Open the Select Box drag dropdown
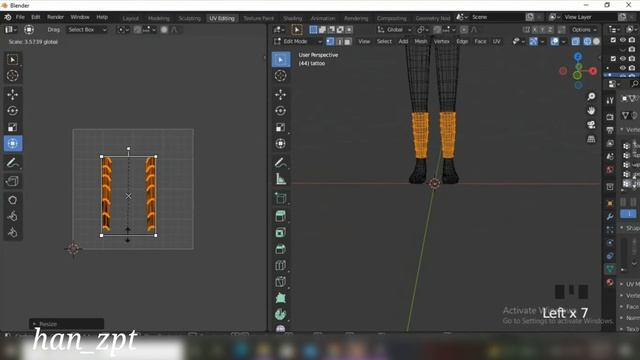 click(87, 30)
